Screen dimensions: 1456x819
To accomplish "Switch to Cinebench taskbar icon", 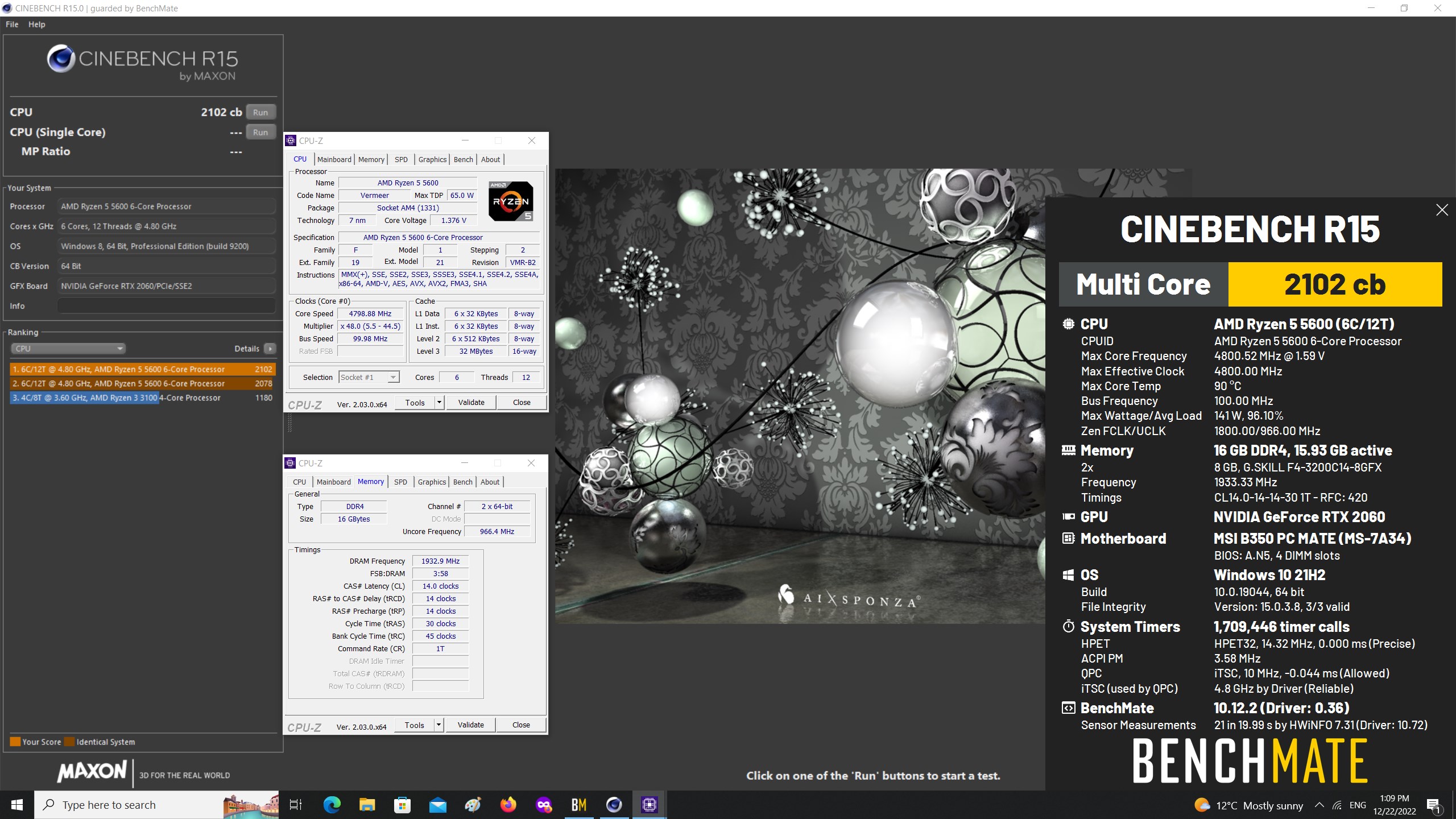I will point(614,805).
